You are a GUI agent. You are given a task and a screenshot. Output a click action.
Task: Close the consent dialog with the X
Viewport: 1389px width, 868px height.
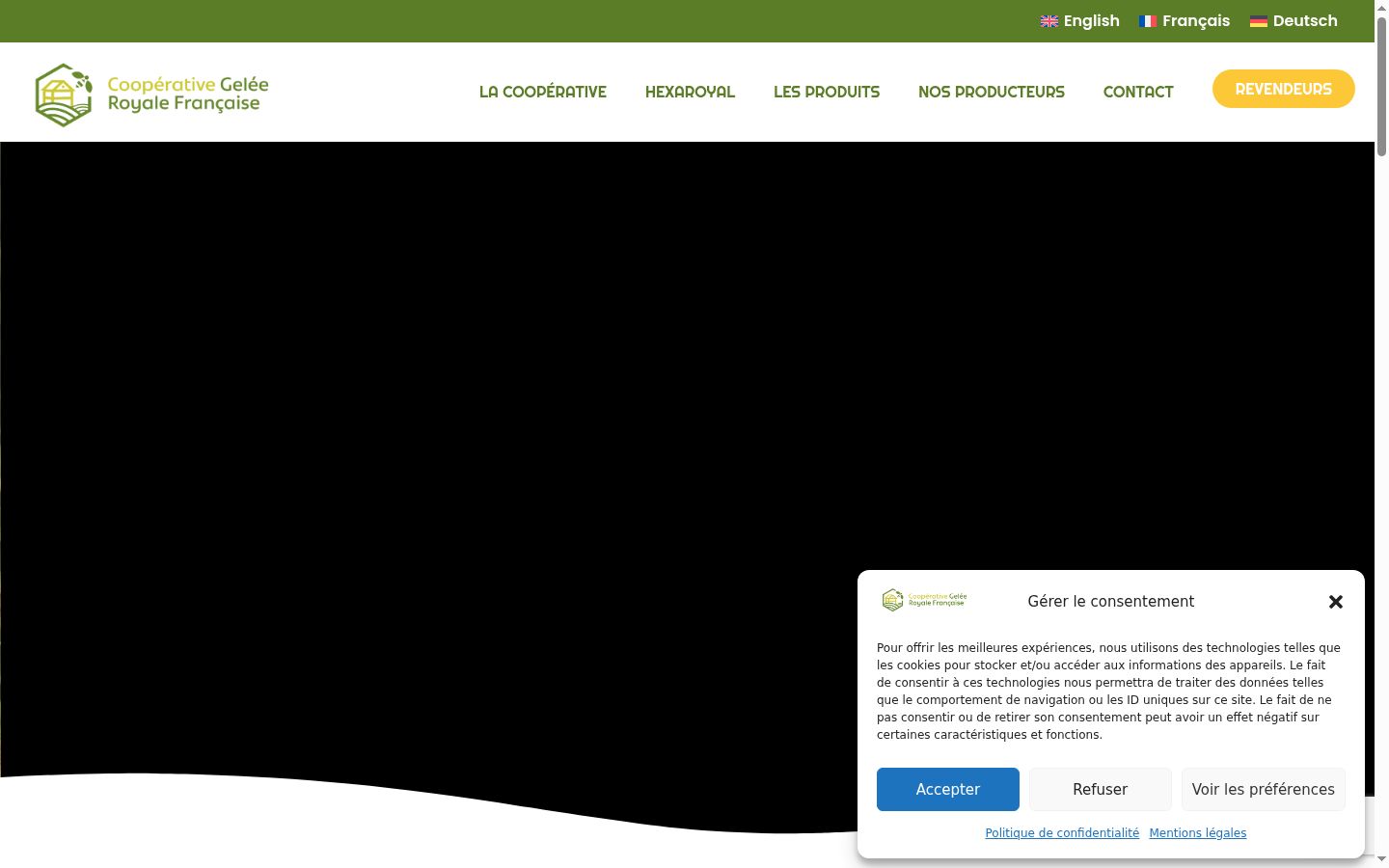(x=1336, y=602)
